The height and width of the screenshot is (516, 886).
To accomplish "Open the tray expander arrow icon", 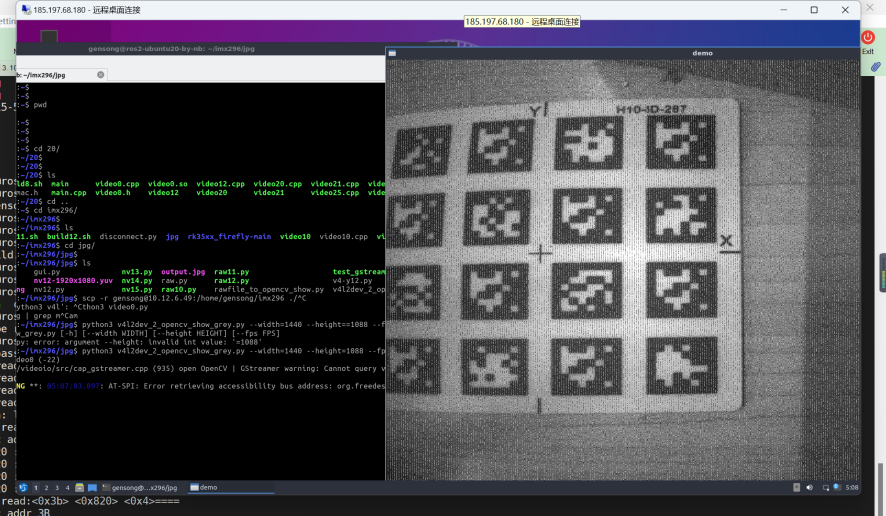I will tap(796, 487).
